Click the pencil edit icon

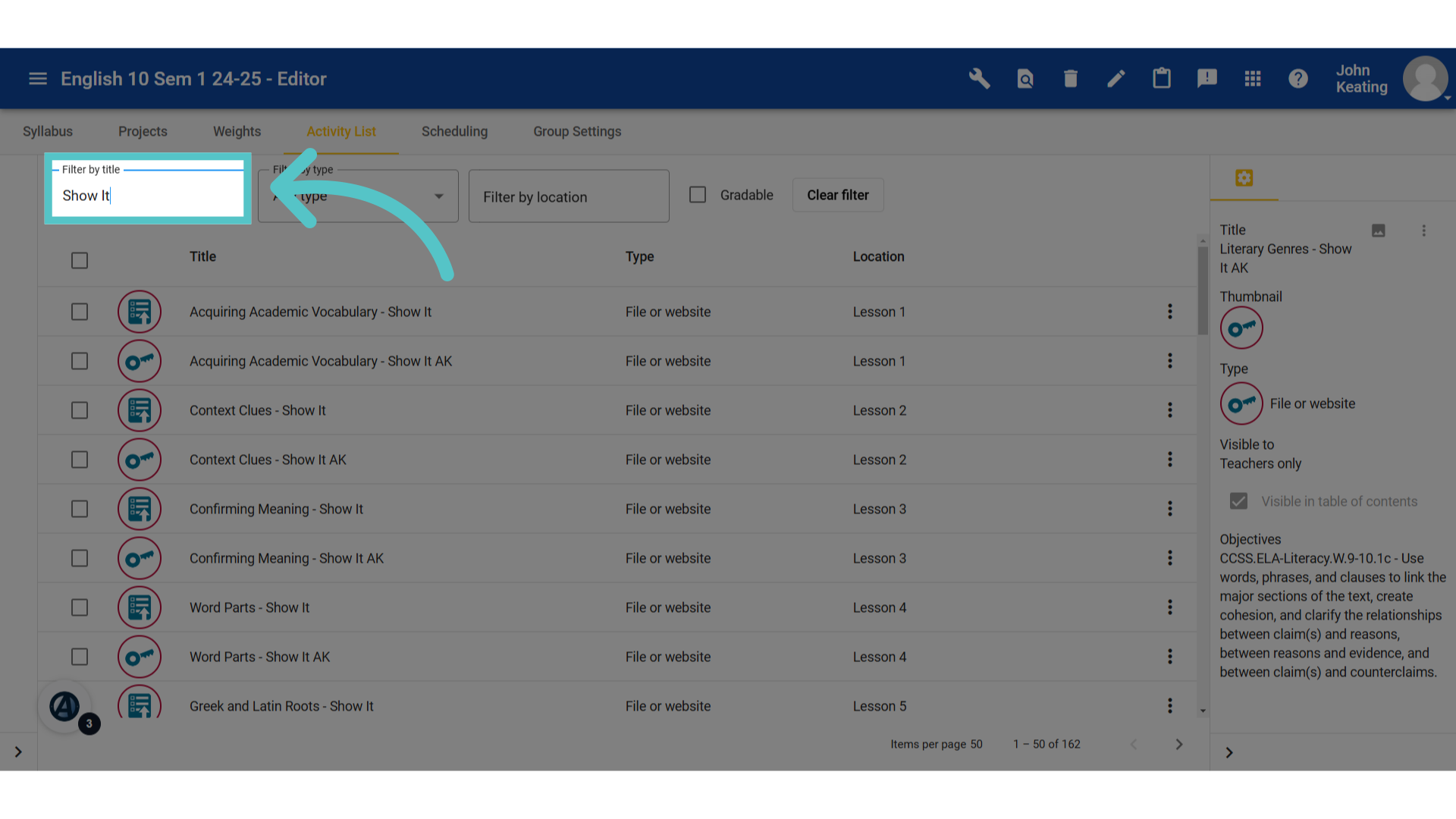(x=1116, y=79)
